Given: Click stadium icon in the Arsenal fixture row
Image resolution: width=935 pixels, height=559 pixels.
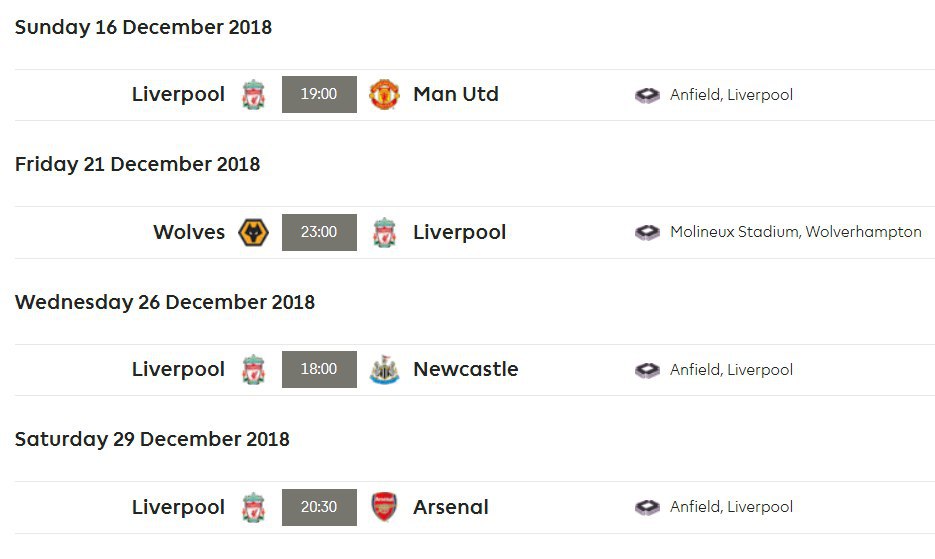Looking at the screenshot, I should coord(647,507).
